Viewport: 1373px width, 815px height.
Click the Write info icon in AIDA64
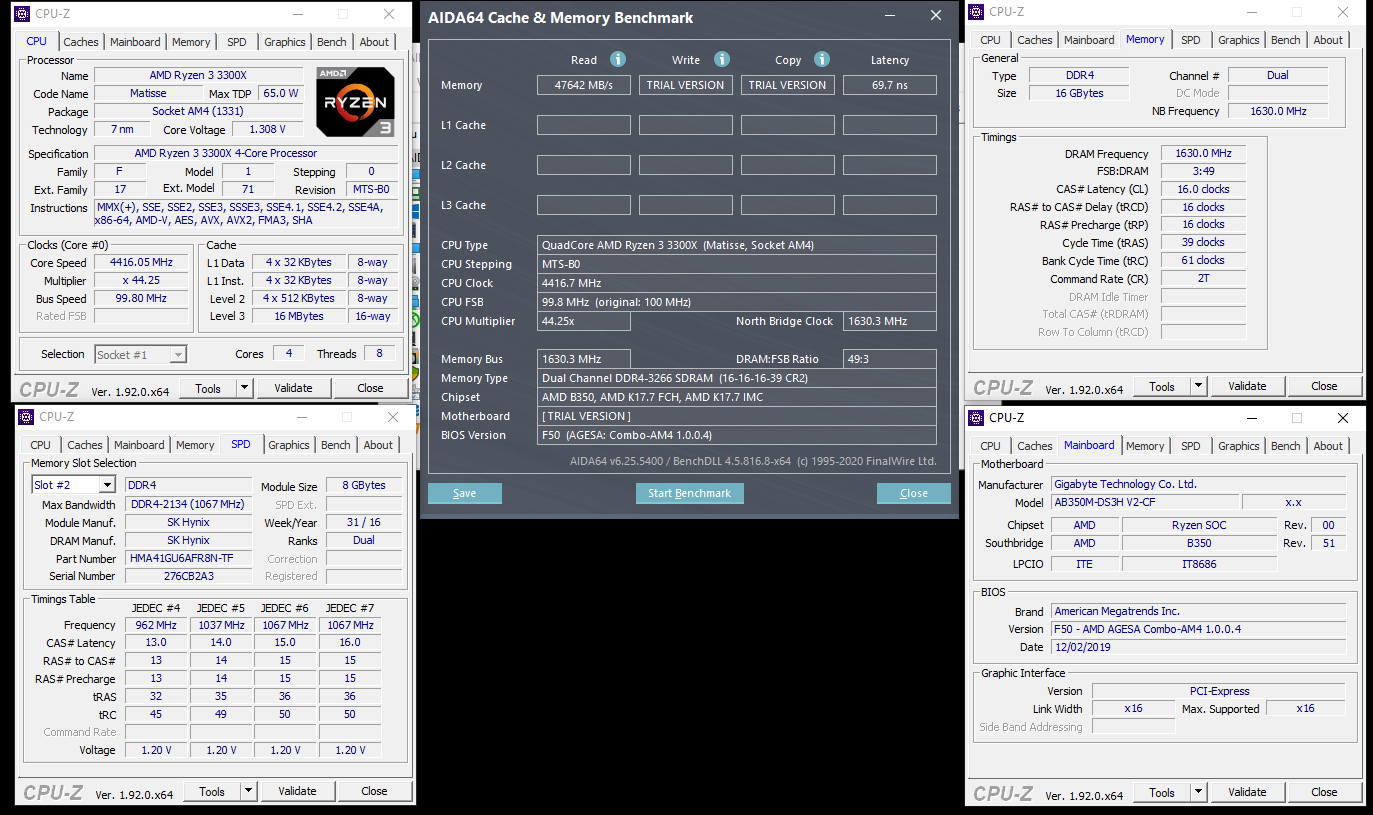722,59
